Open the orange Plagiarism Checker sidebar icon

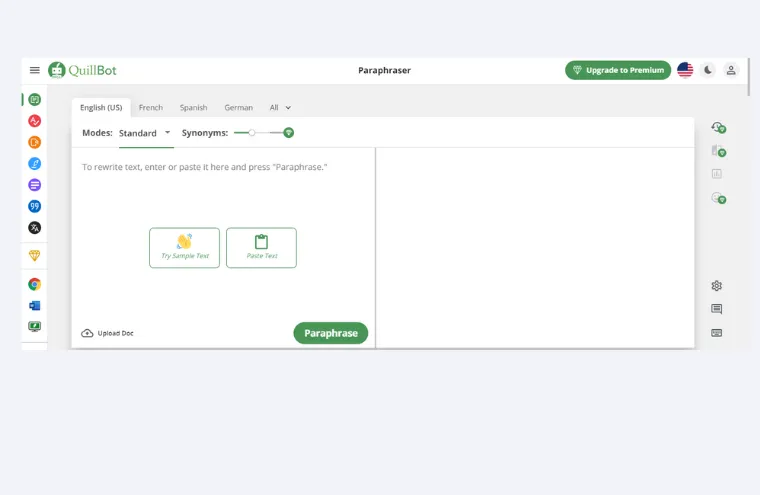tap(34, 142)
